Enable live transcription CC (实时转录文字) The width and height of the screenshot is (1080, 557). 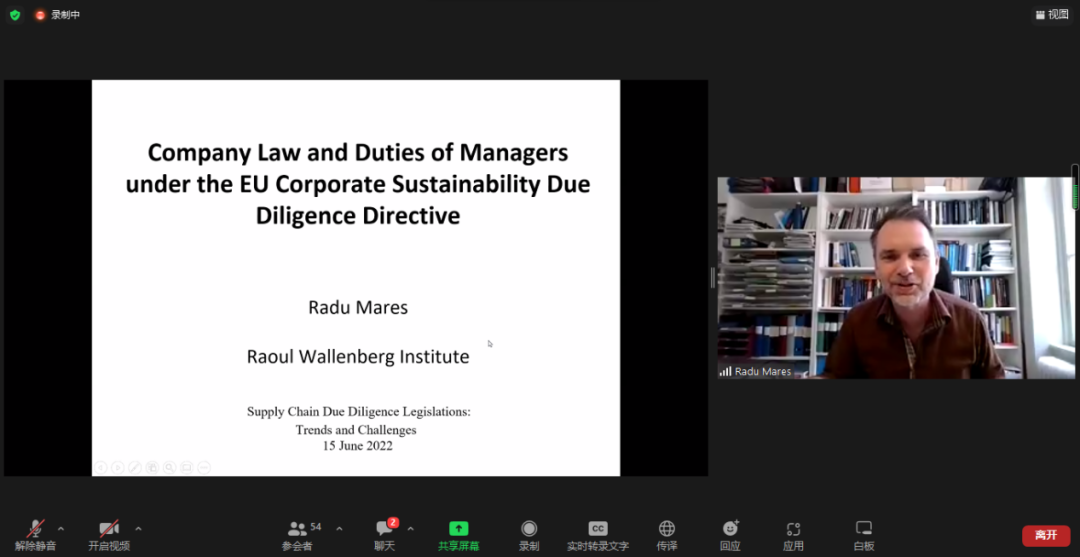[597, 534]
